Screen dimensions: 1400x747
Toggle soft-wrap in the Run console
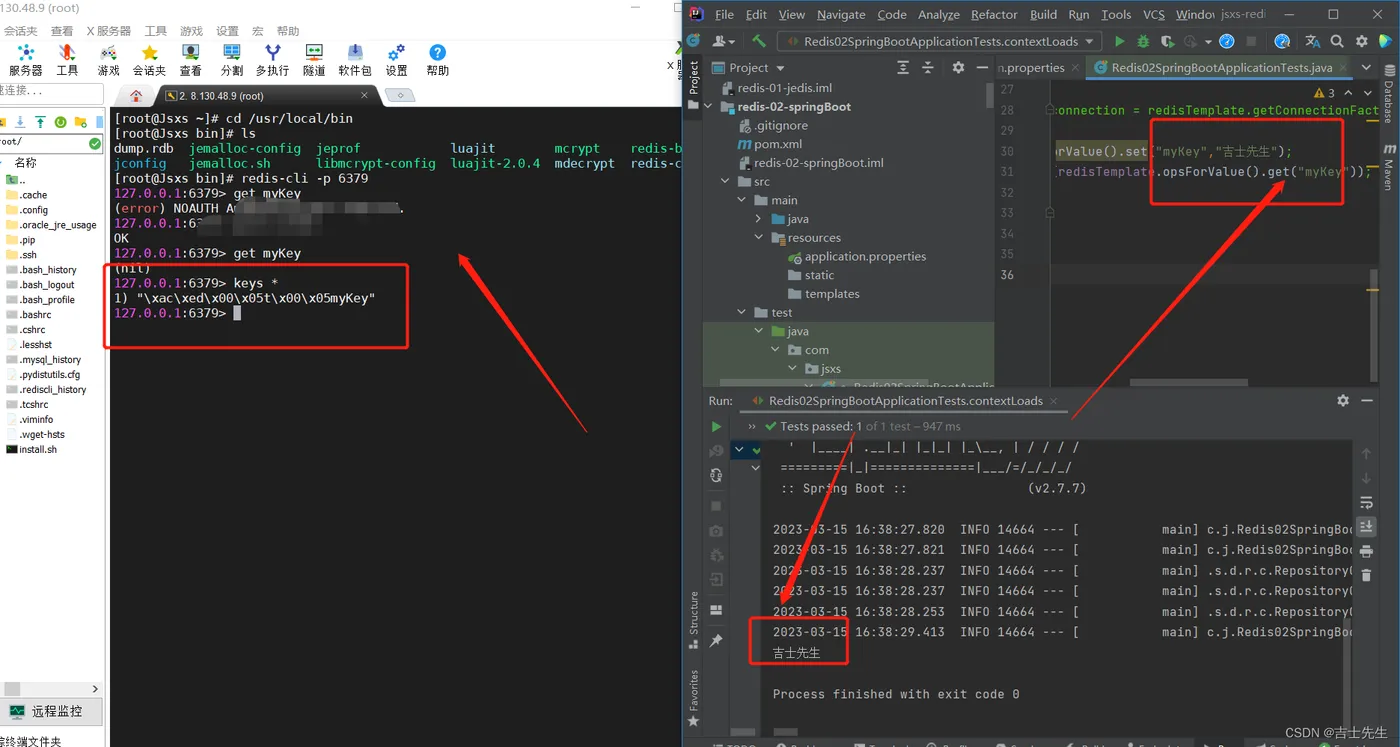(x=1366, y=502)
